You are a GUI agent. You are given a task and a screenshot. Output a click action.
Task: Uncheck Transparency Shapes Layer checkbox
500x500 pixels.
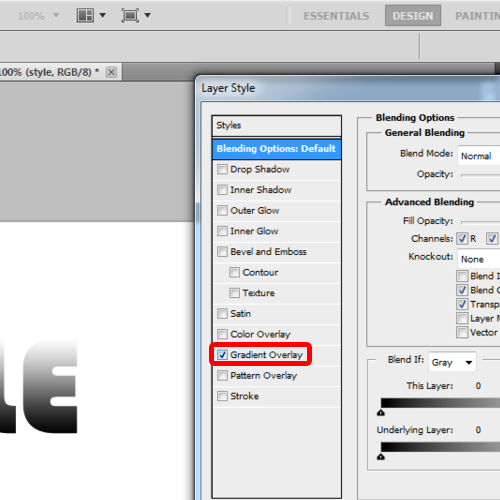(462, 304)
